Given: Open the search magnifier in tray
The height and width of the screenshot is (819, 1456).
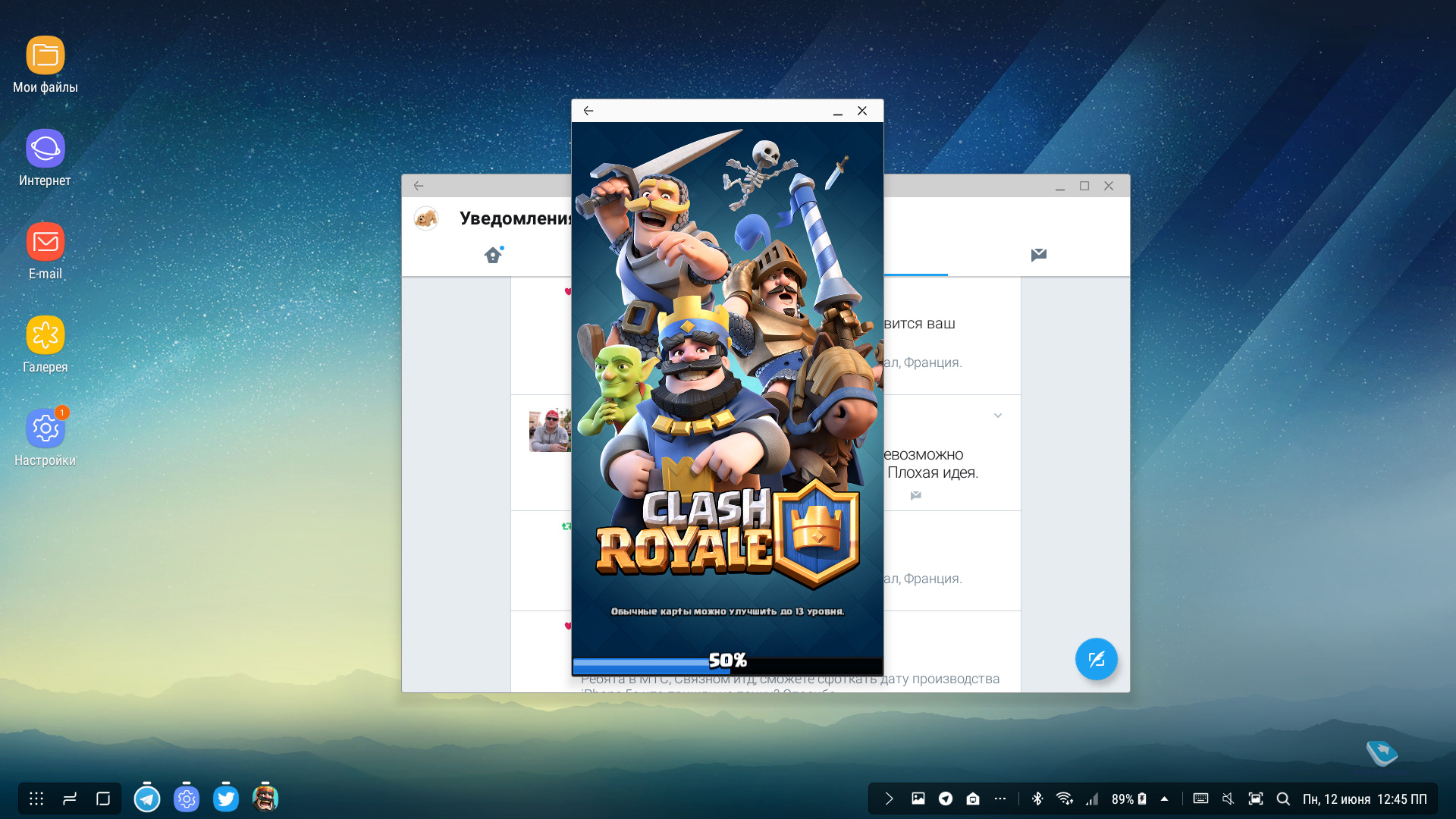Looking at the screenshot, I should tap(1283, 799).
